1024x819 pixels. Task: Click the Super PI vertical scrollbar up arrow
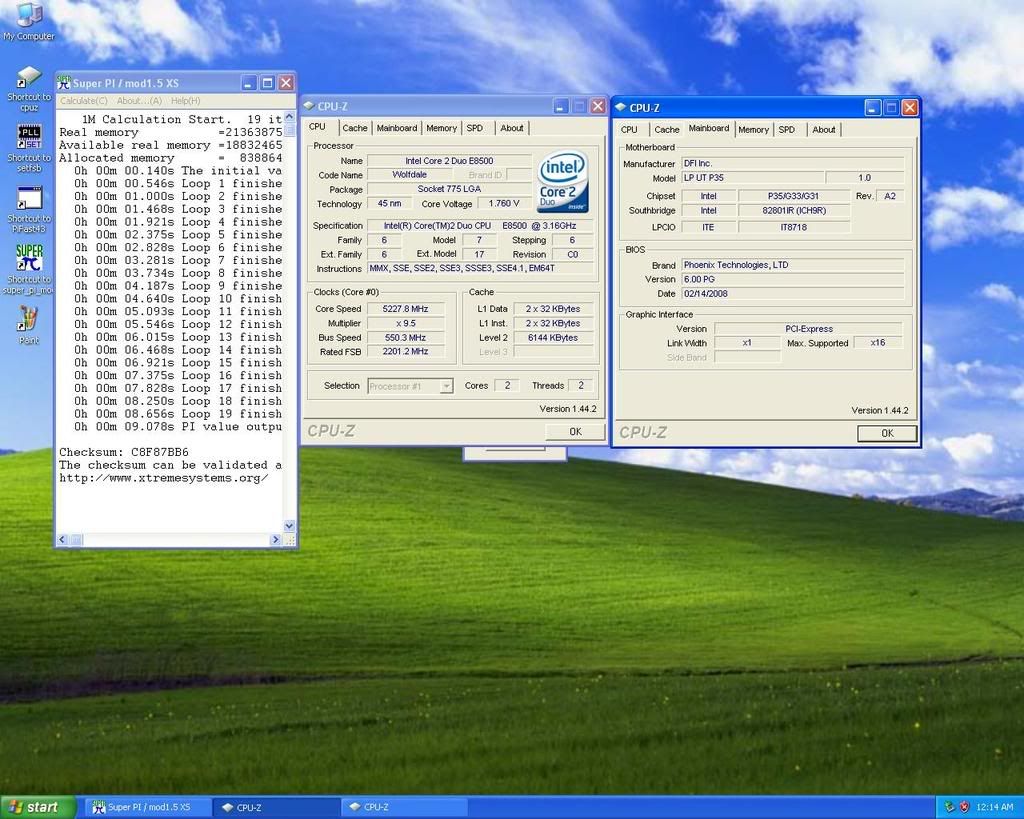coord(290,117)
